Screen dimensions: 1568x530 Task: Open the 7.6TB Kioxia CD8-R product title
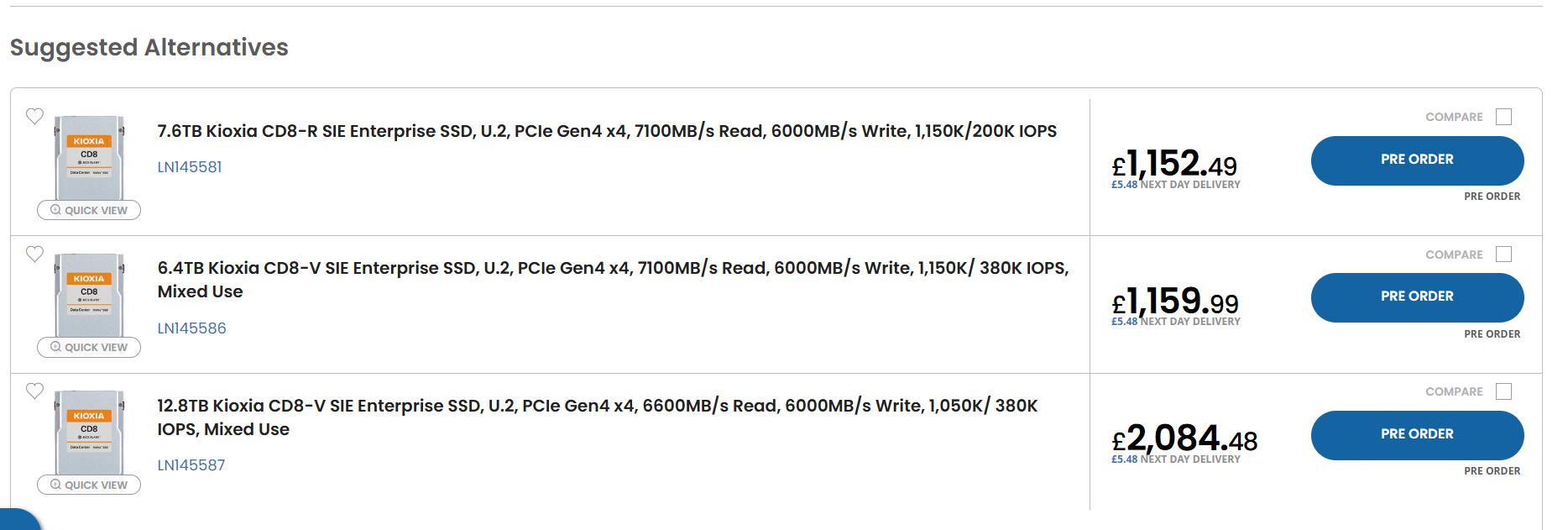click(x=606, y=131)
